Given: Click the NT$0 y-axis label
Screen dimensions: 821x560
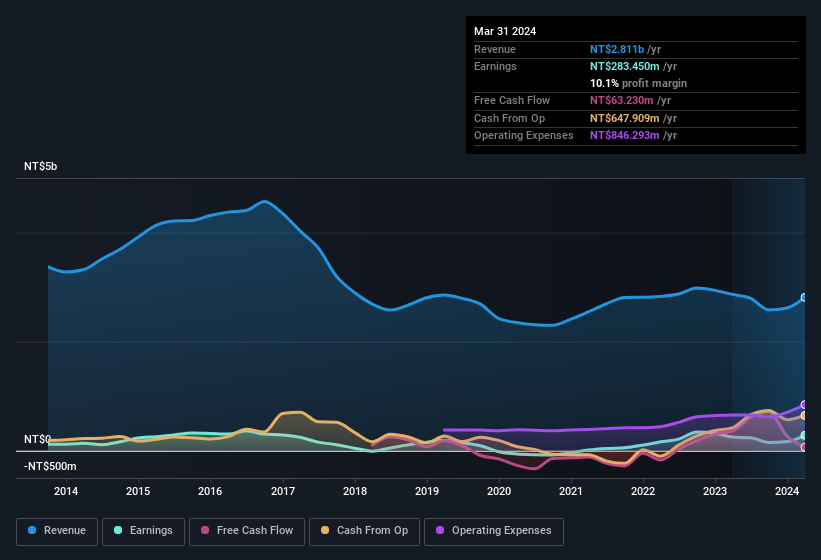Looking at the screenshot, I should tap(38, 439).
